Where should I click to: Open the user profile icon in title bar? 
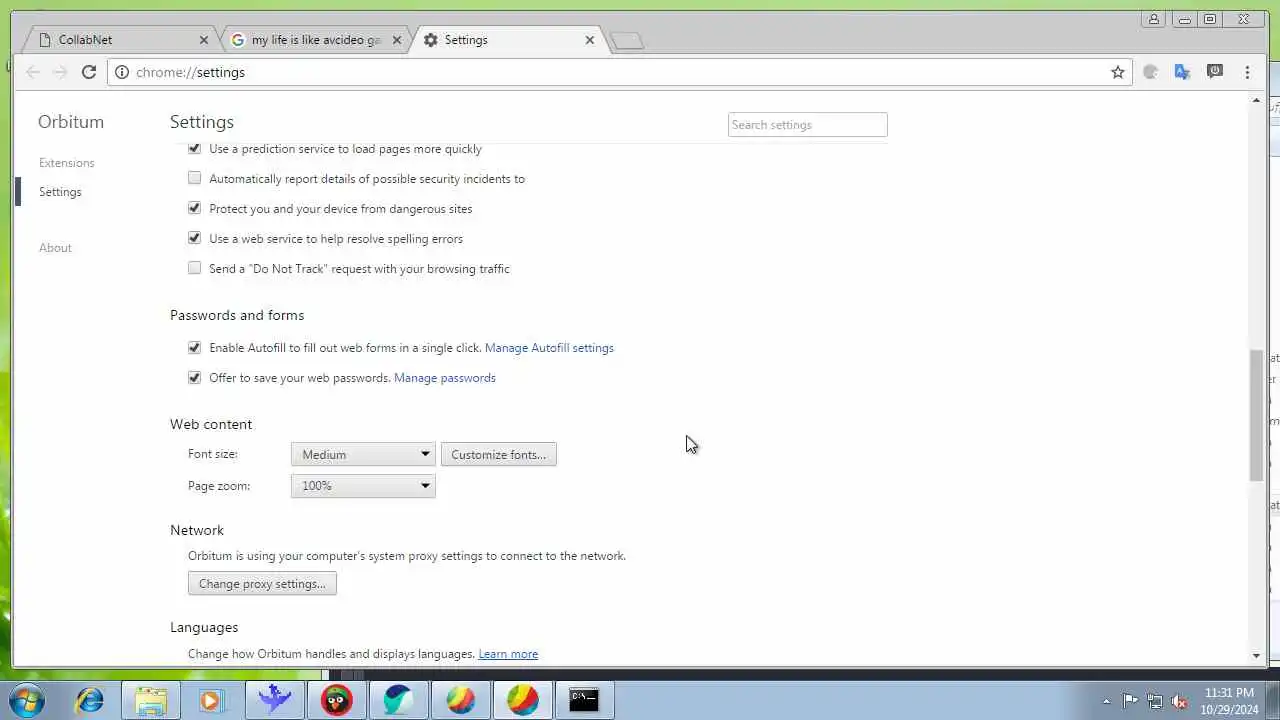(x=1154, y=19)
